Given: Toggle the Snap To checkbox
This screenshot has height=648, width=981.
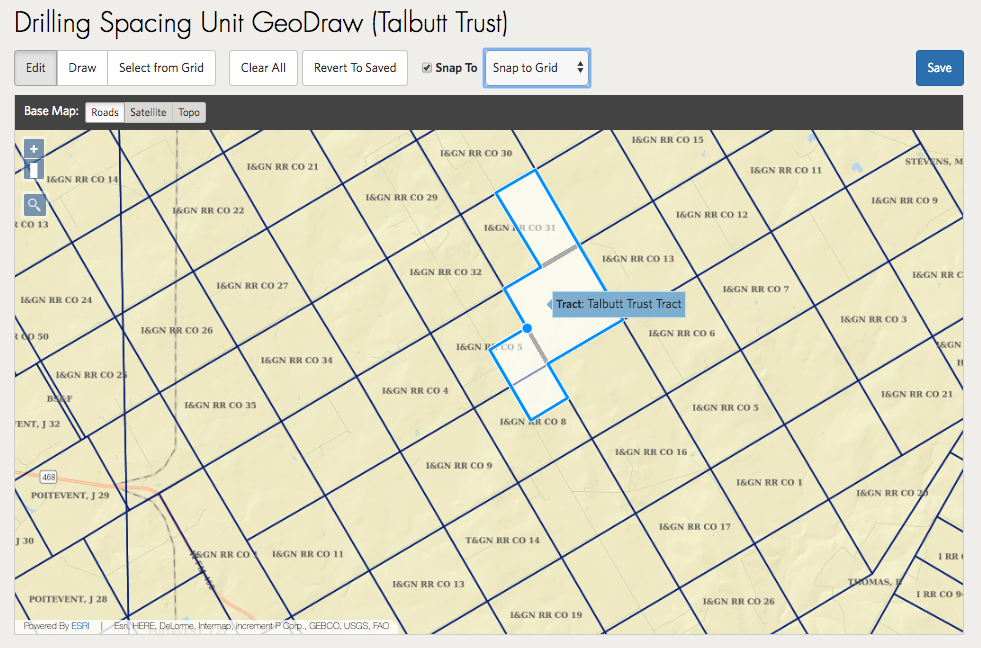Looking at the screenshot, I should (x=427, y=68).
